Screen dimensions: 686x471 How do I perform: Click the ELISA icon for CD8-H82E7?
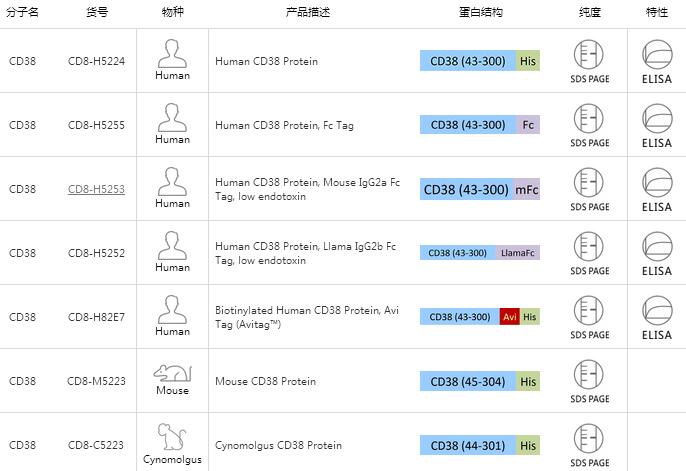tap(657, 309)
